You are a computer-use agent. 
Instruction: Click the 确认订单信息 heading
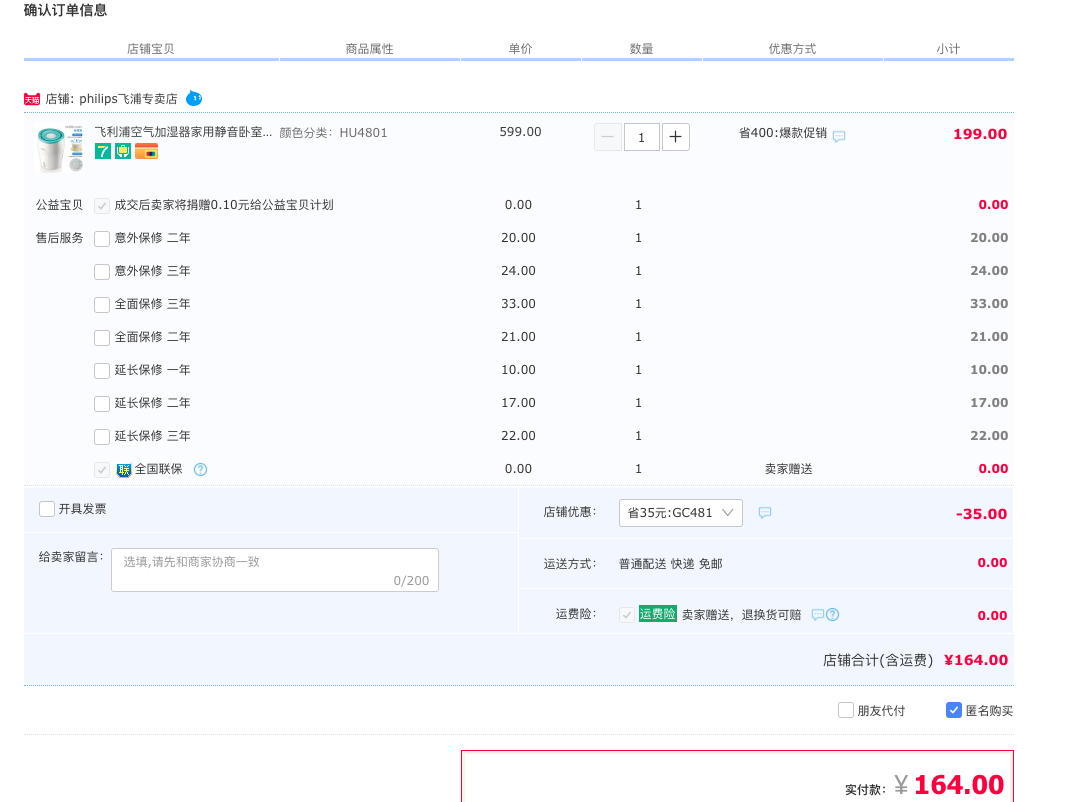(x=65, y=10)
